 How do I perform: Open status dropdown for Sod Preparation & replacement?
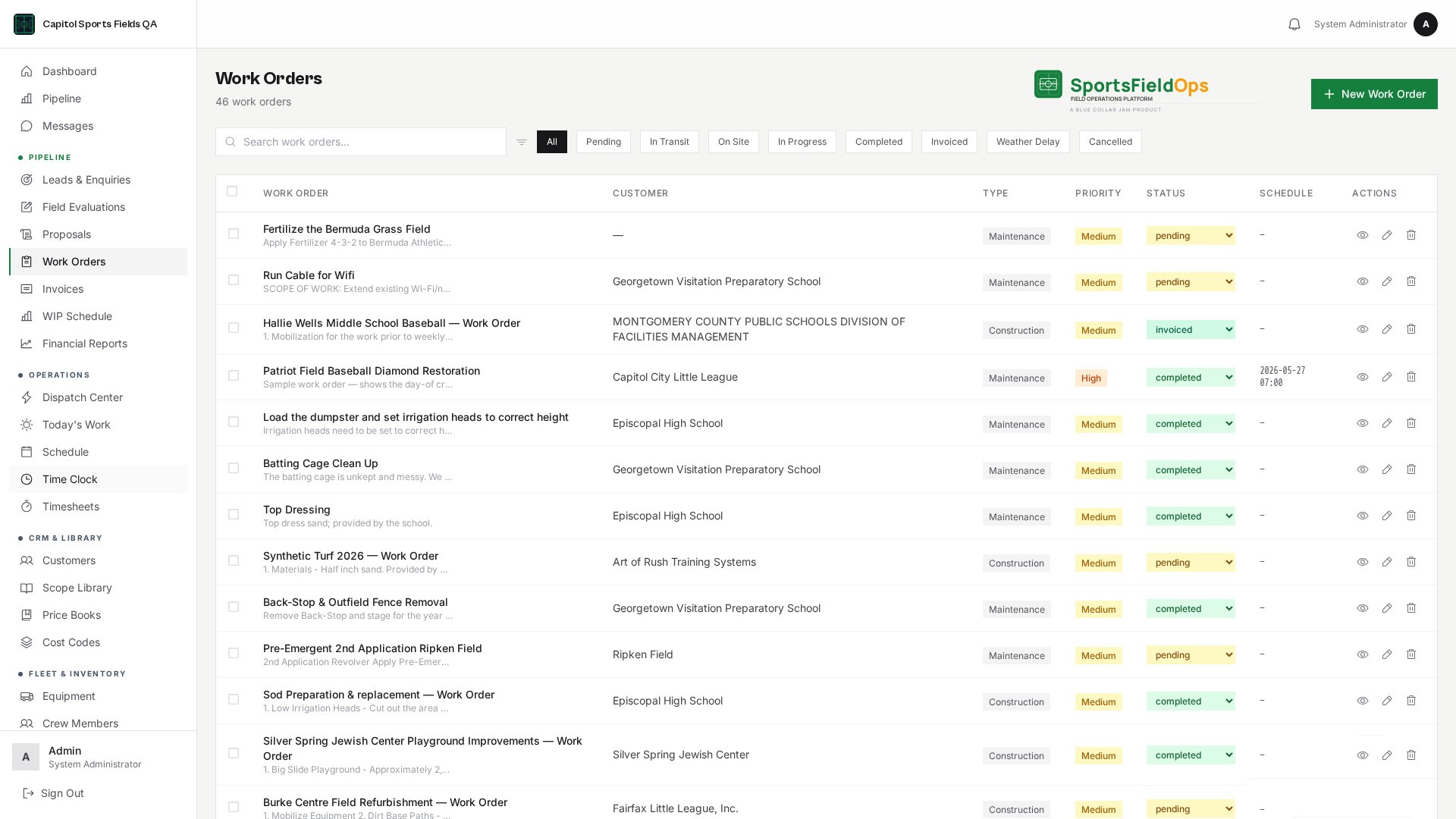pos(1191,701)
